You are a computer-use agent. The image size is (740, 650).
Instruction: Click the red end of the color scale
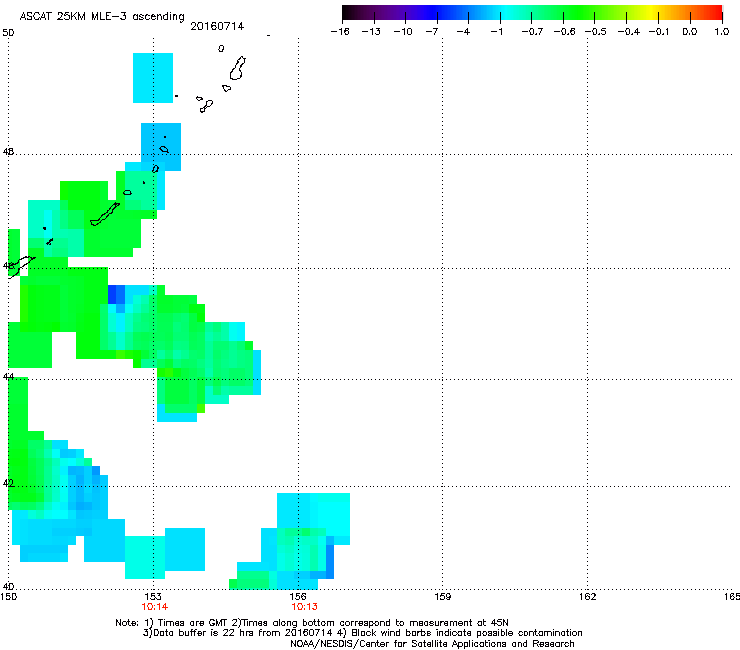[716, 12]
